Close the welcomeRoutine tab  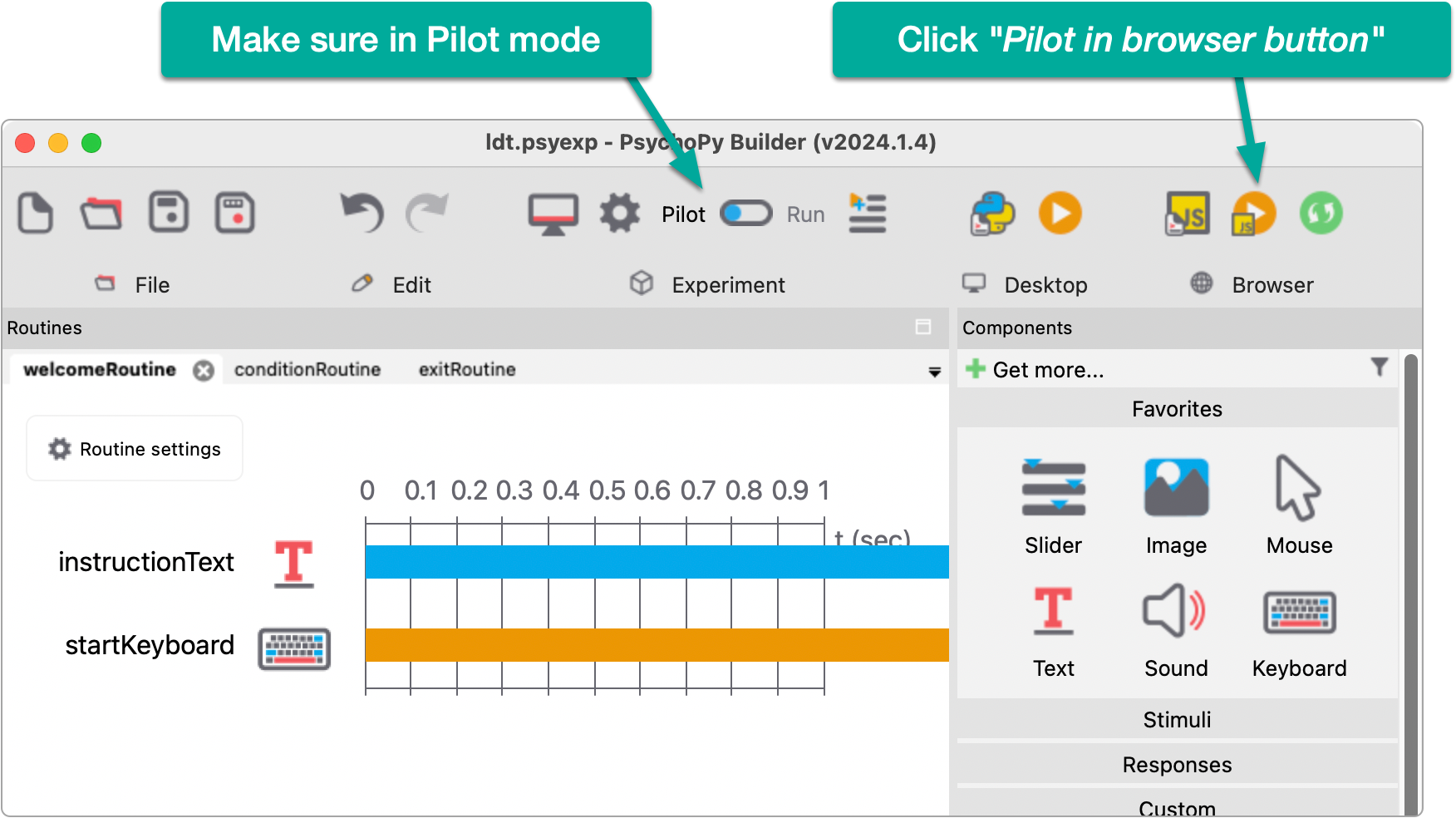[204, 370]
